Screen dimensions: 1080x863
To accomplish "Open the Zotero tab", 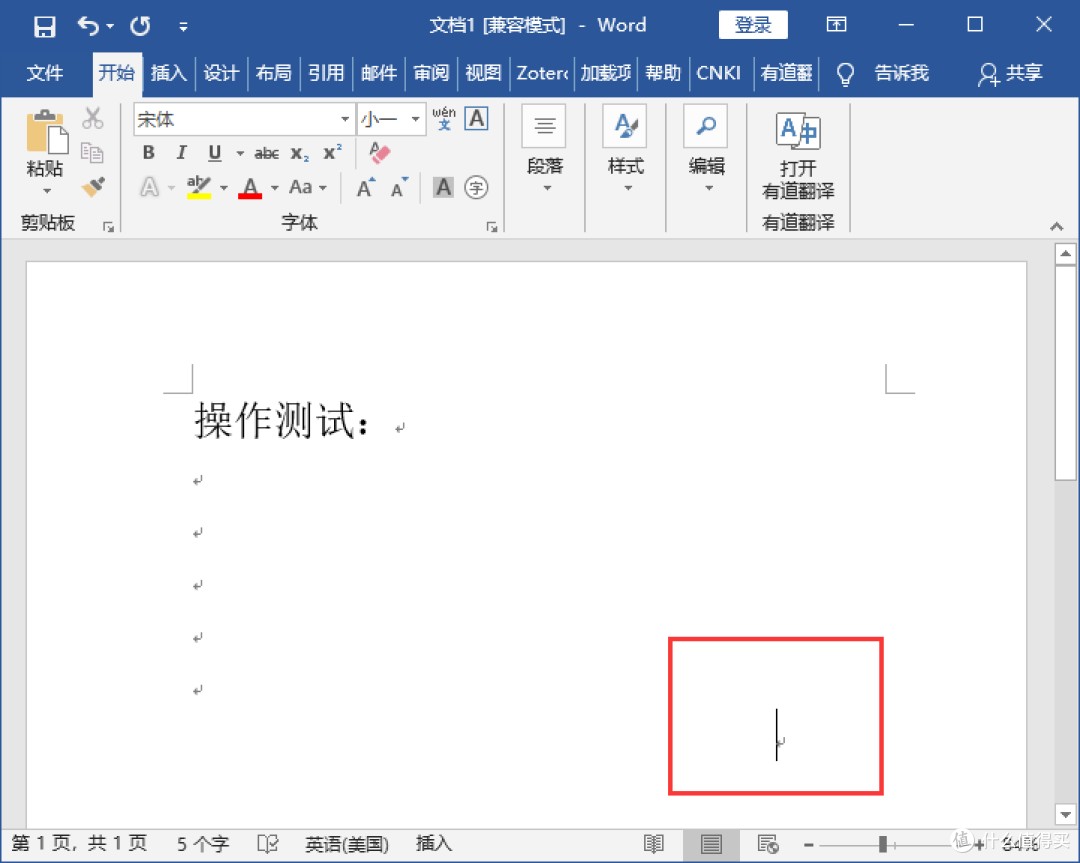I will click(542, 73).
